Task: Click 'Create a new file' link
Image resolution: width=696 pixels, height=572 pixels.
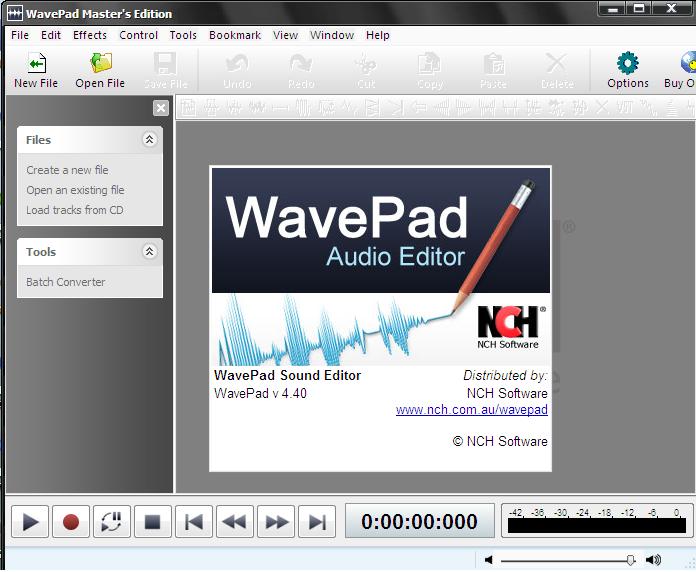Action: [x=67, y=170]
